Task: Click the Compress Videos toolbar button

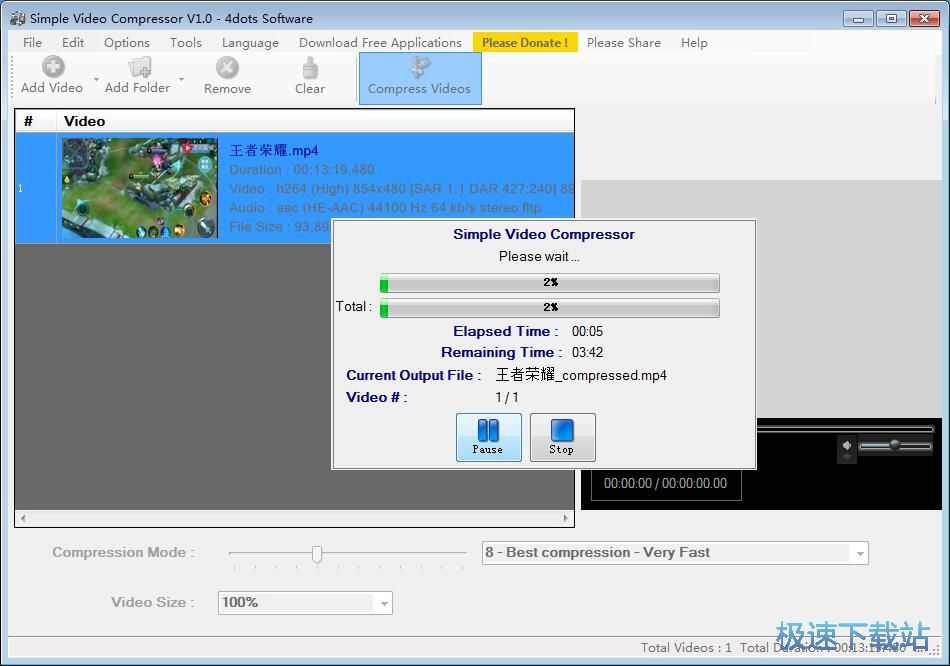Action: pyautogui.click(x=419, y=78)
